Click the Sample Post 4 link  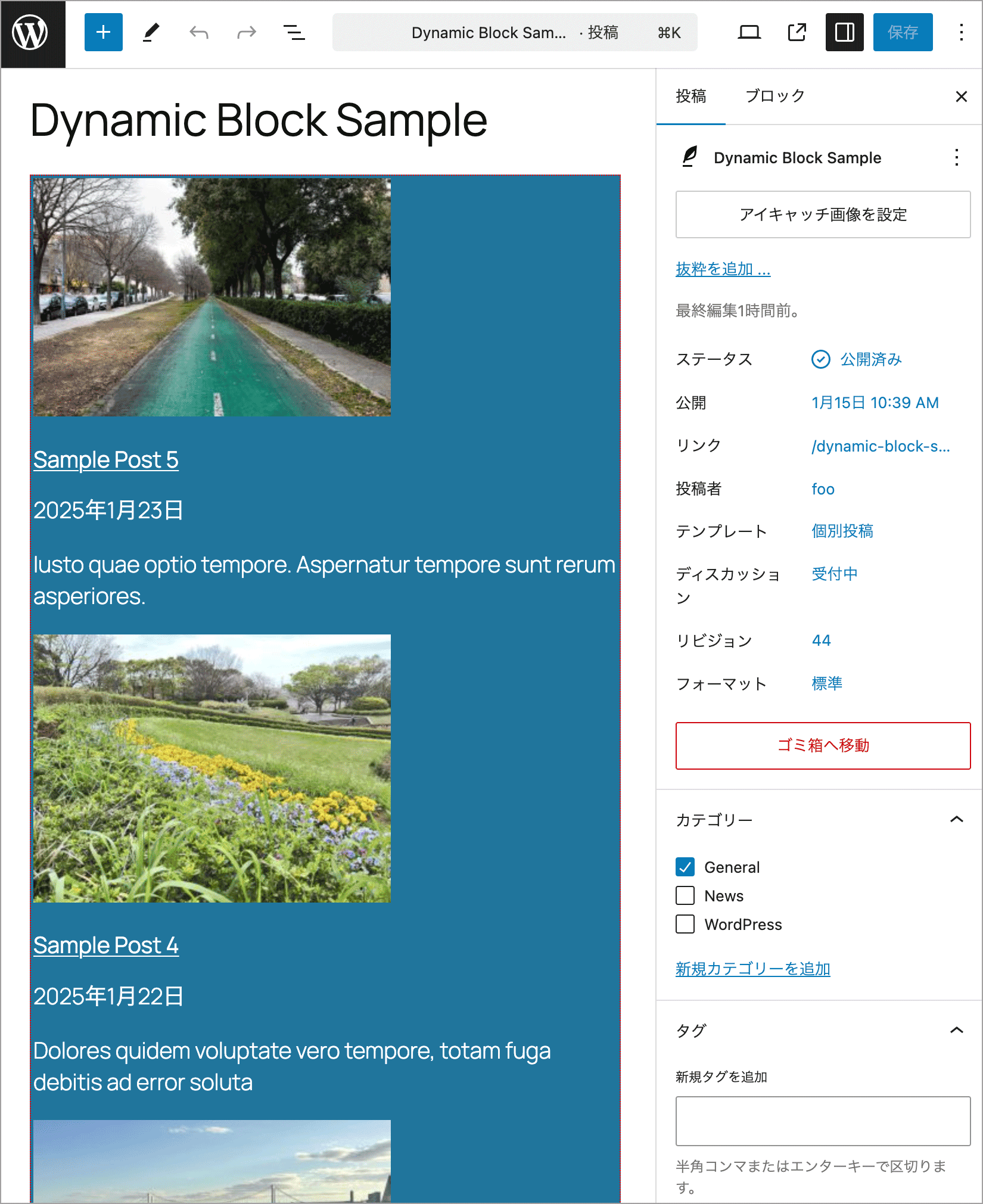click(x=105, y=945)
